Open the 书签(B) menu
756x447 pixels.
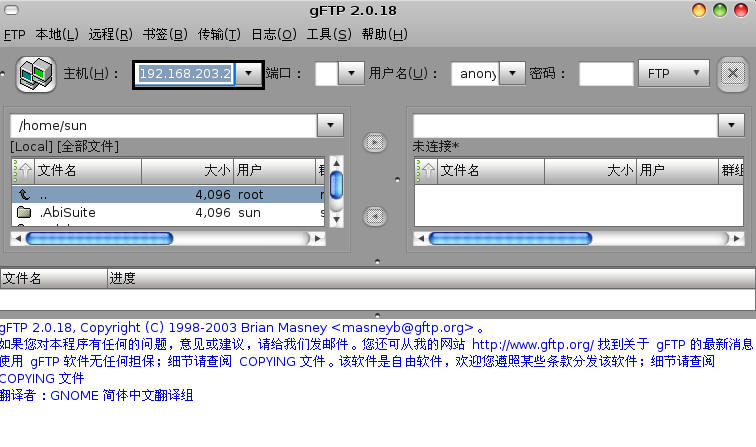(165, 35)
